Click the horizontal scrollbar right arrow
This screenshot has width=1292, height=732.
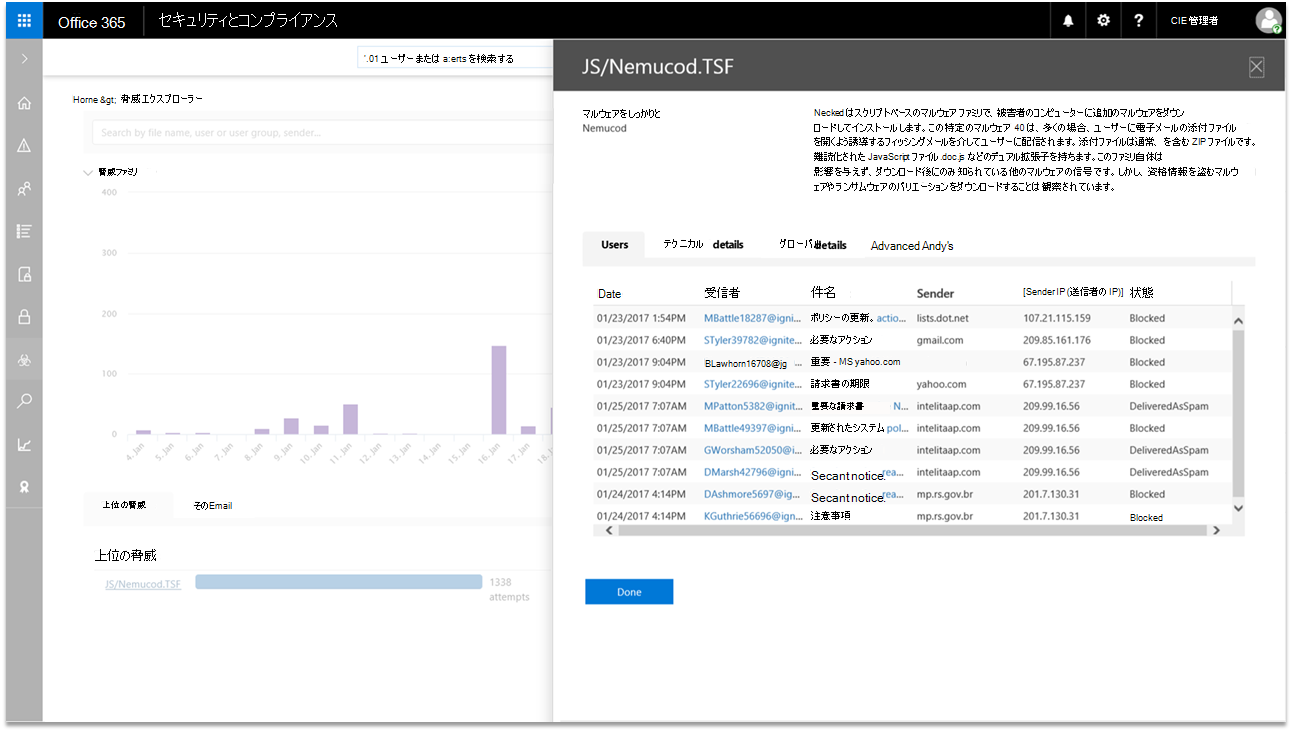point(1216,531)
